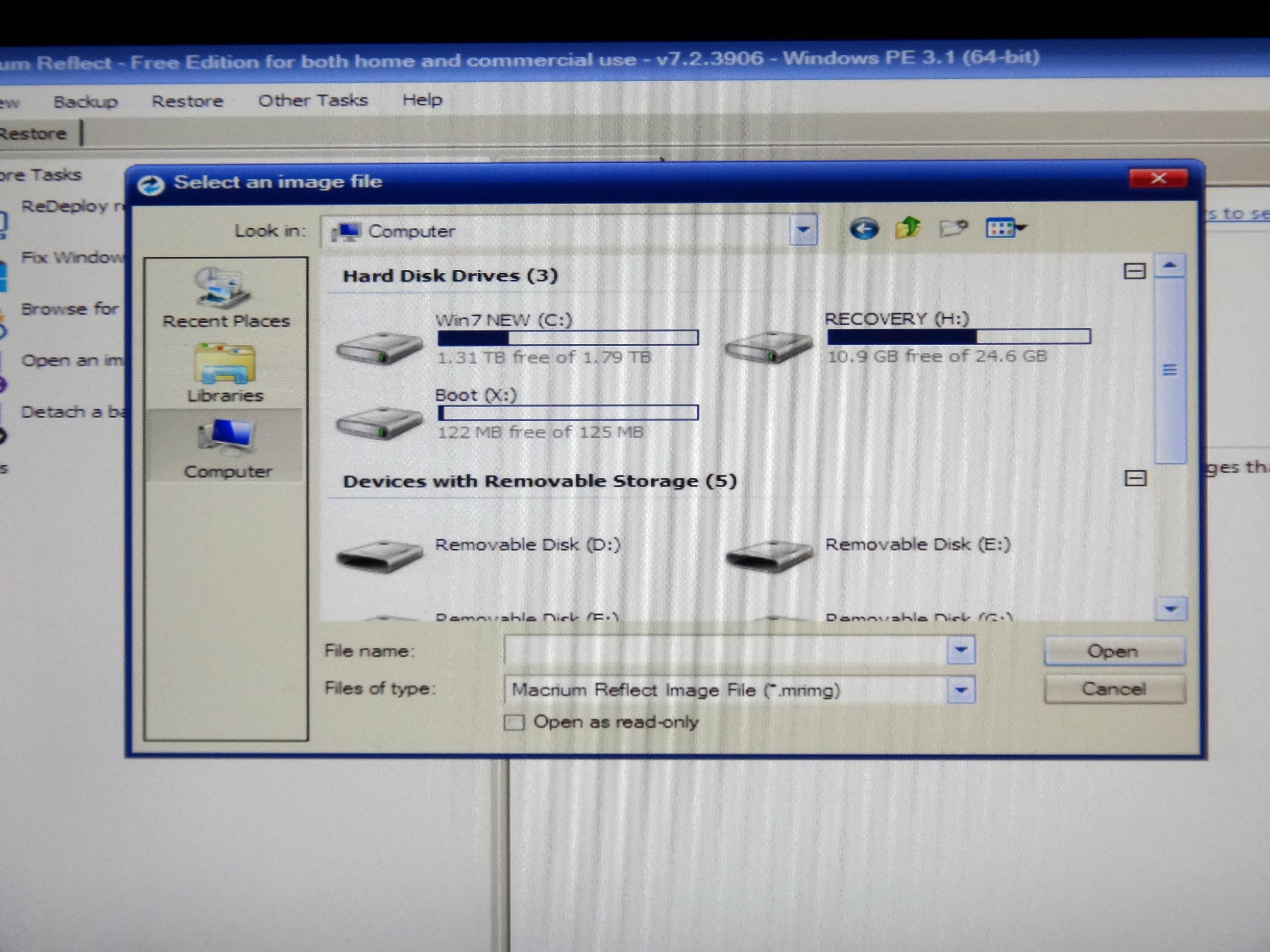Image resolution: width=1270 pixels, height=952 pixels.
Task: Click in the File name input field
Action: [x=726, y=650]
